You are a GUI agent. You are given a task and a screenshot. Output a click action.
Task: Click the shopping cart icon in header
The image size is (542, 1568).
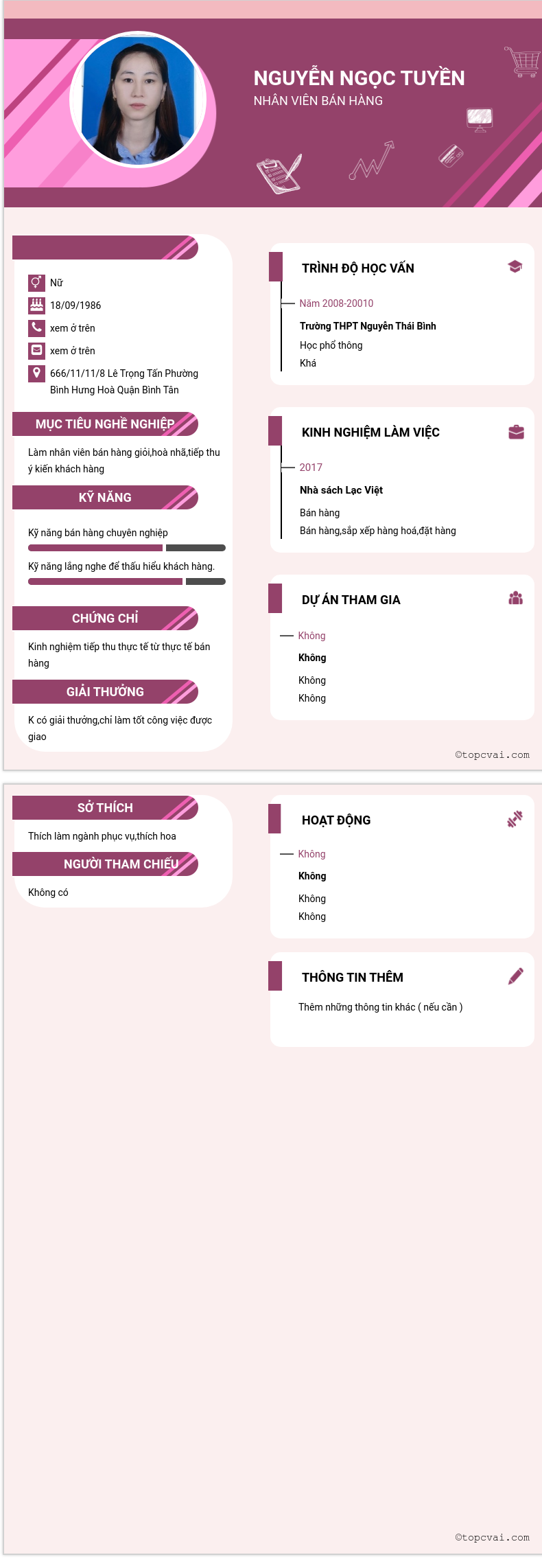point(523,62)
